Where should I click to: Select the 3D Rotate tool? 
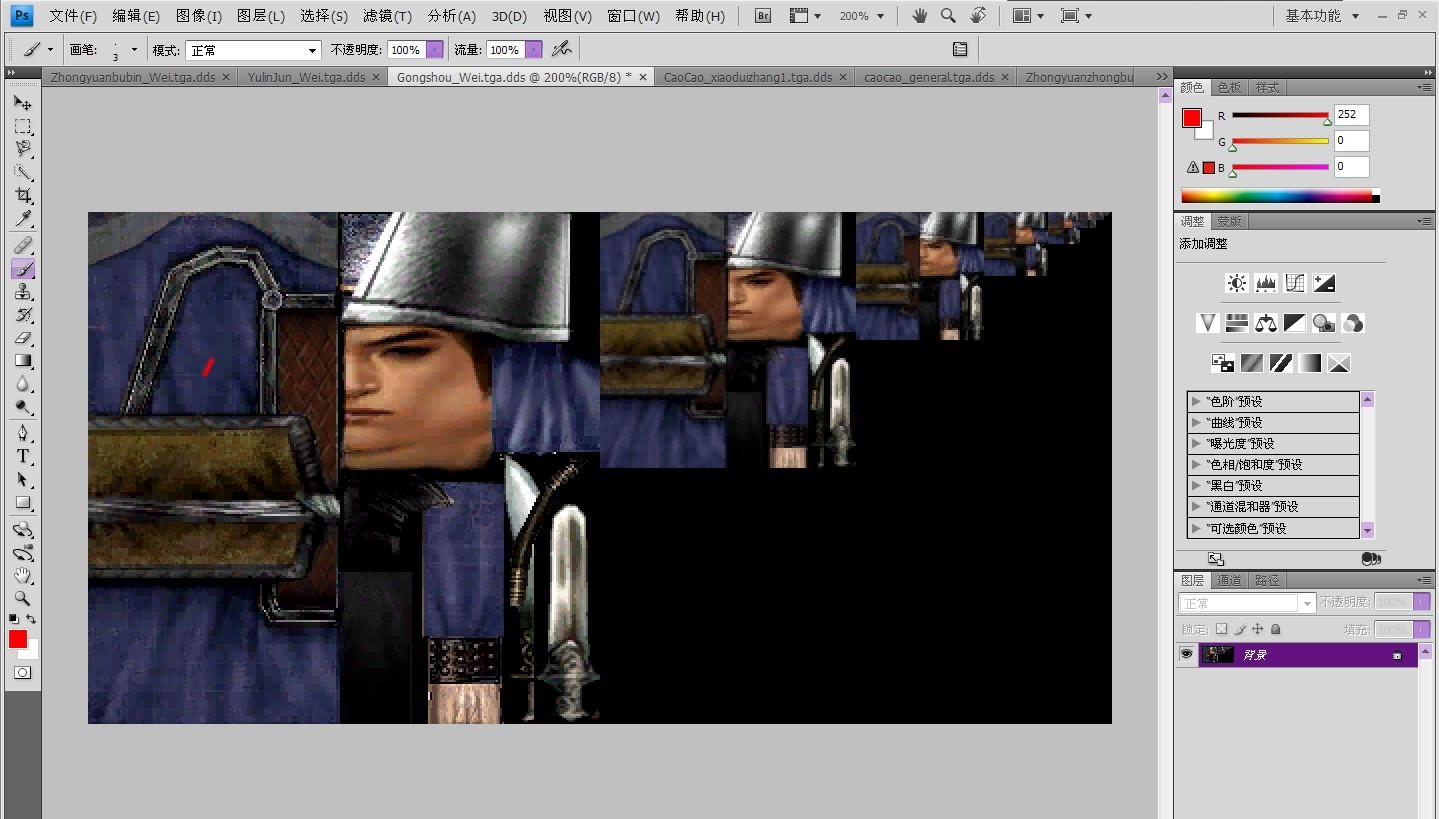point(22,529)
